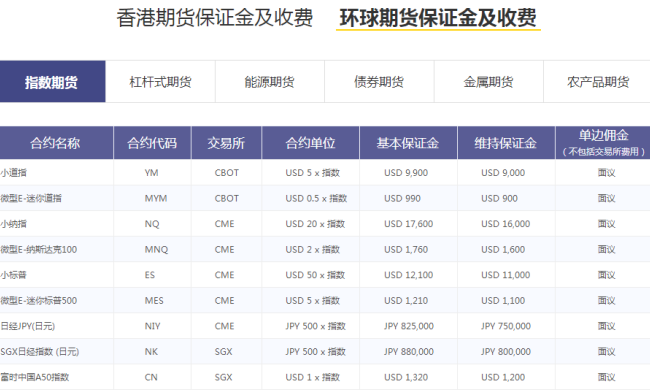Viewport: 650px width, 392px height.
Task: Click the 合约名称 column header
Action: coord(56,143)
